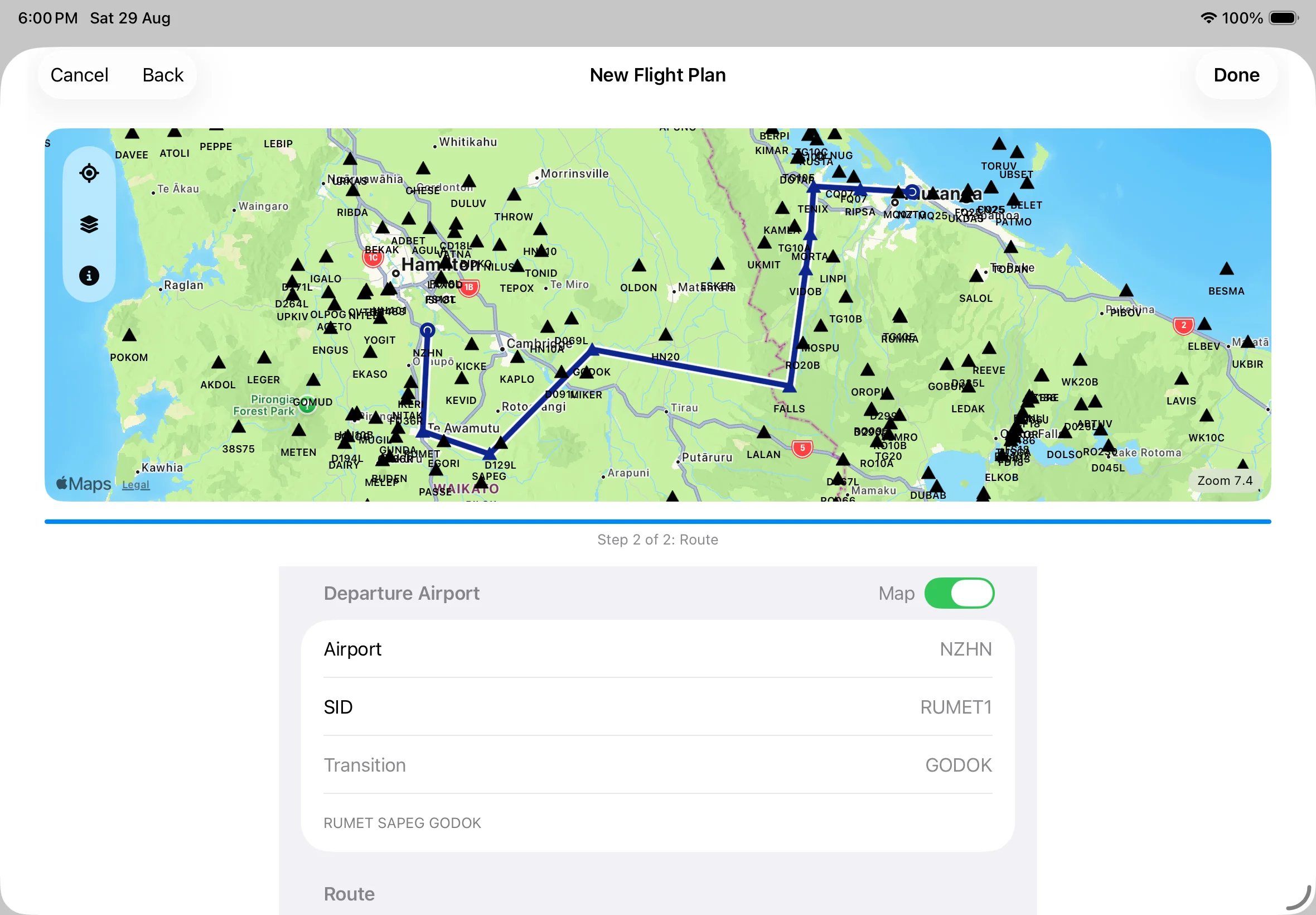Tap the Apple Maps logo
1316x915 pixels.
pos(84,484)
